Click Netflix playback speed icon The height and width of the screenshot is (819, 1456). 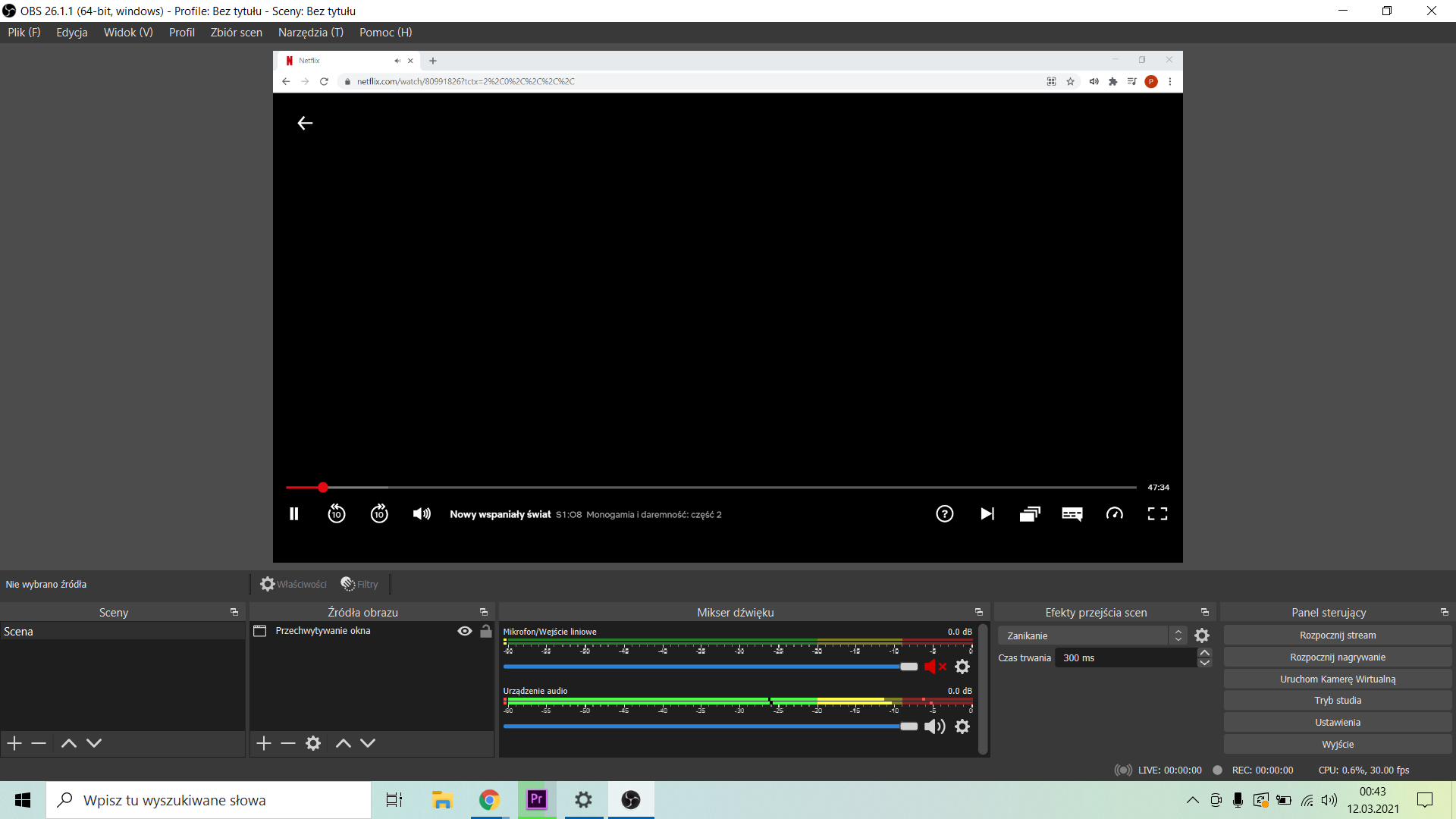1115,514
